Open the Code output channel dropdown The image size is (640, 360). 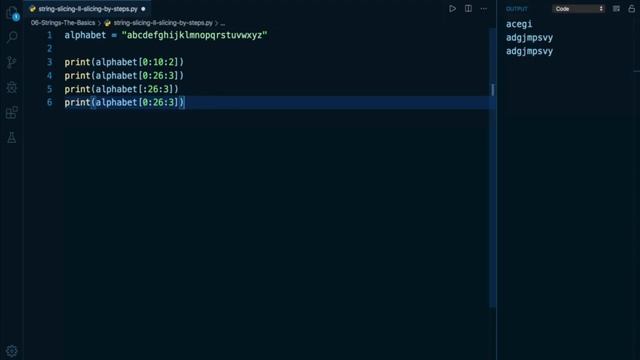tap(578, 9)
